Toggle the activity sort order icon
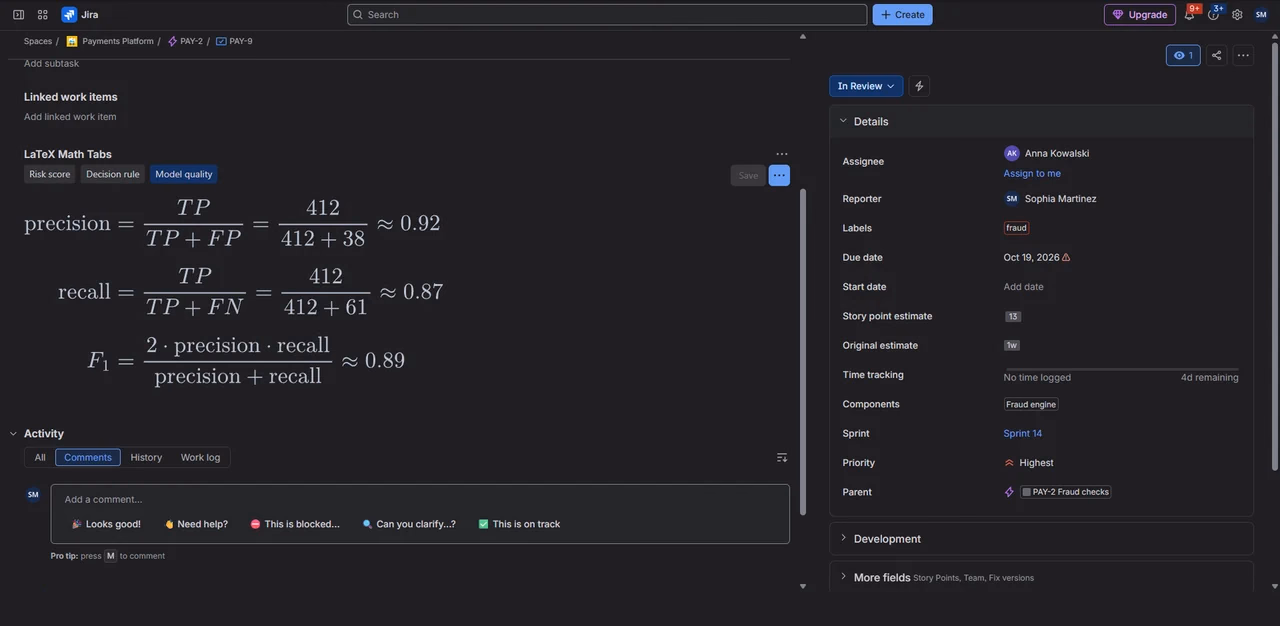Viewport: 1280px width, 626px height. tap(782, 457)
